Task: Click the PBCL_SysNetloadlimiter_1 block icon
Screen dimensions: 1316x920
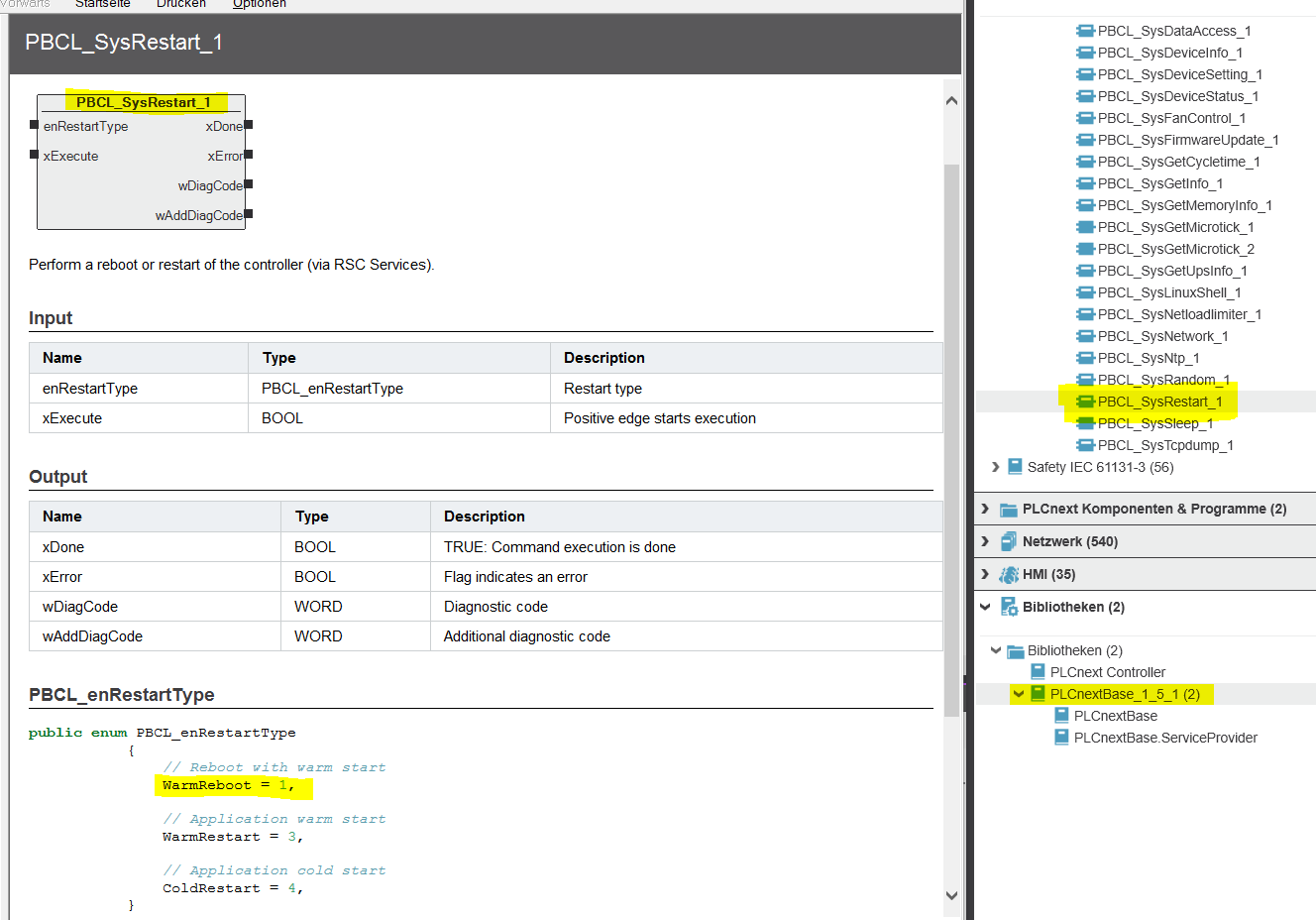Action: point(1085,314)
